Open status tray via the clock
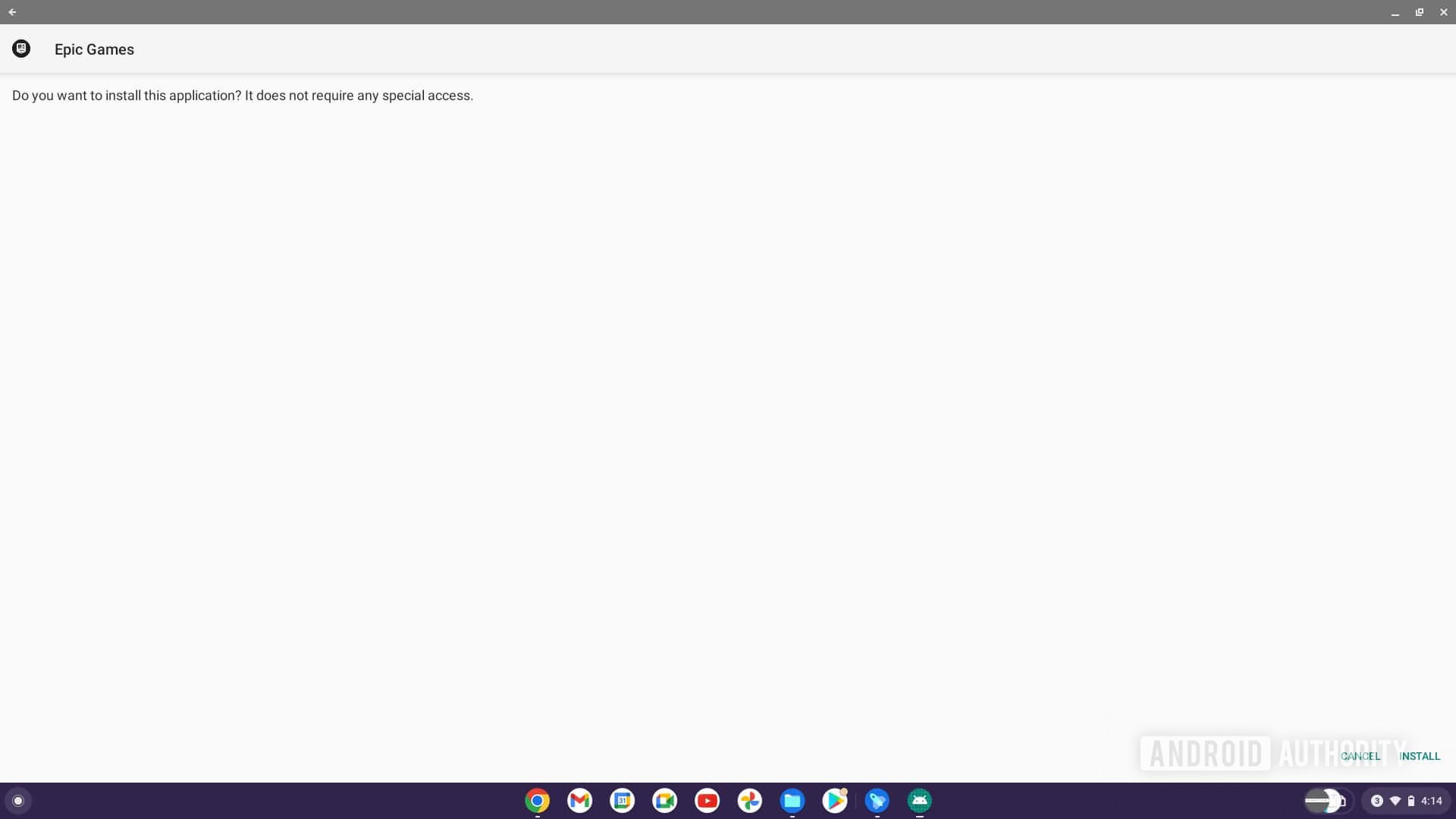The width and height of the screenshot is (1456, 819). pyautogui.click(x=1431, y=801)
